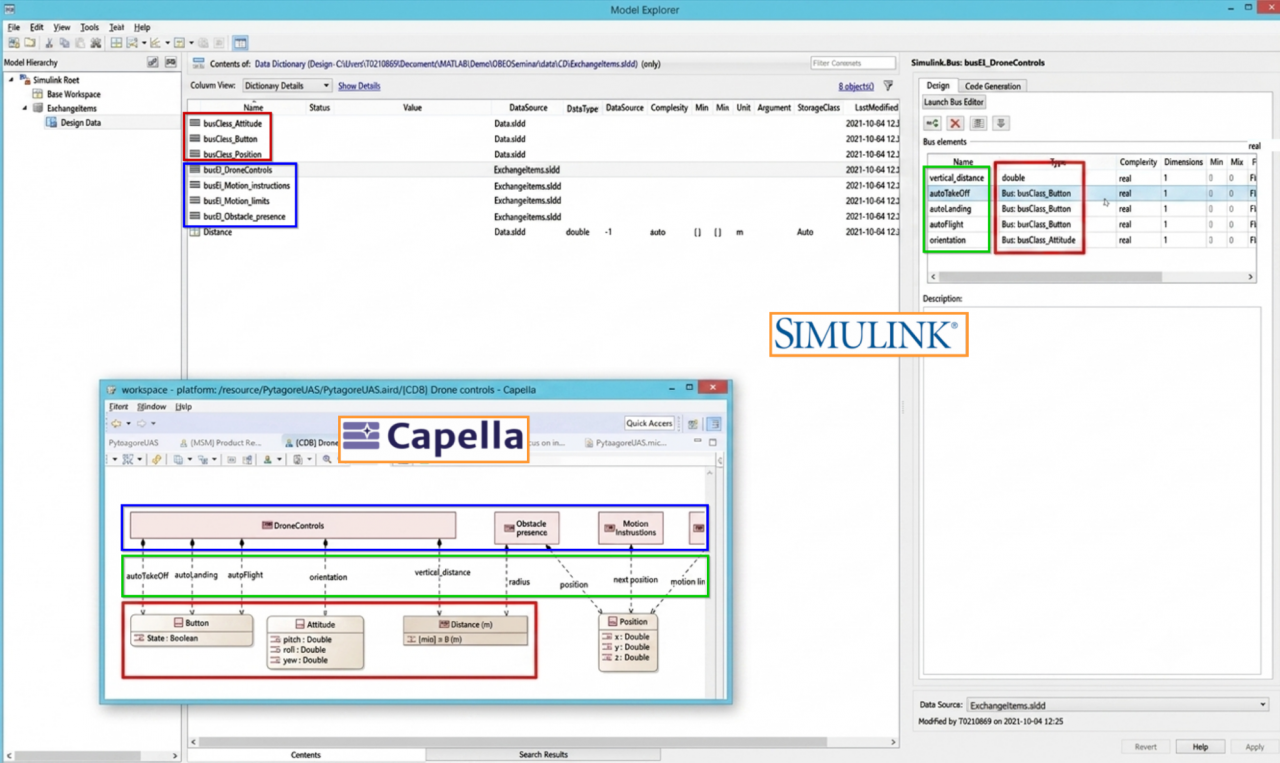
Task: Click the bus elements table horizontal scrollbar
Action: 1090,277
